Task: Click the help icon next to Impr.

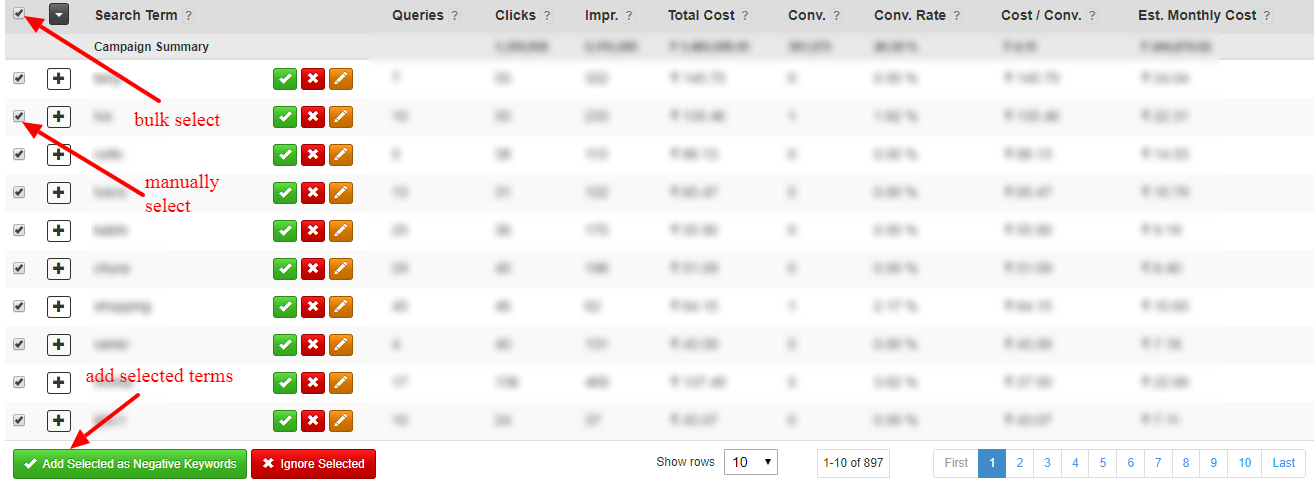Action: click(630, 16)
